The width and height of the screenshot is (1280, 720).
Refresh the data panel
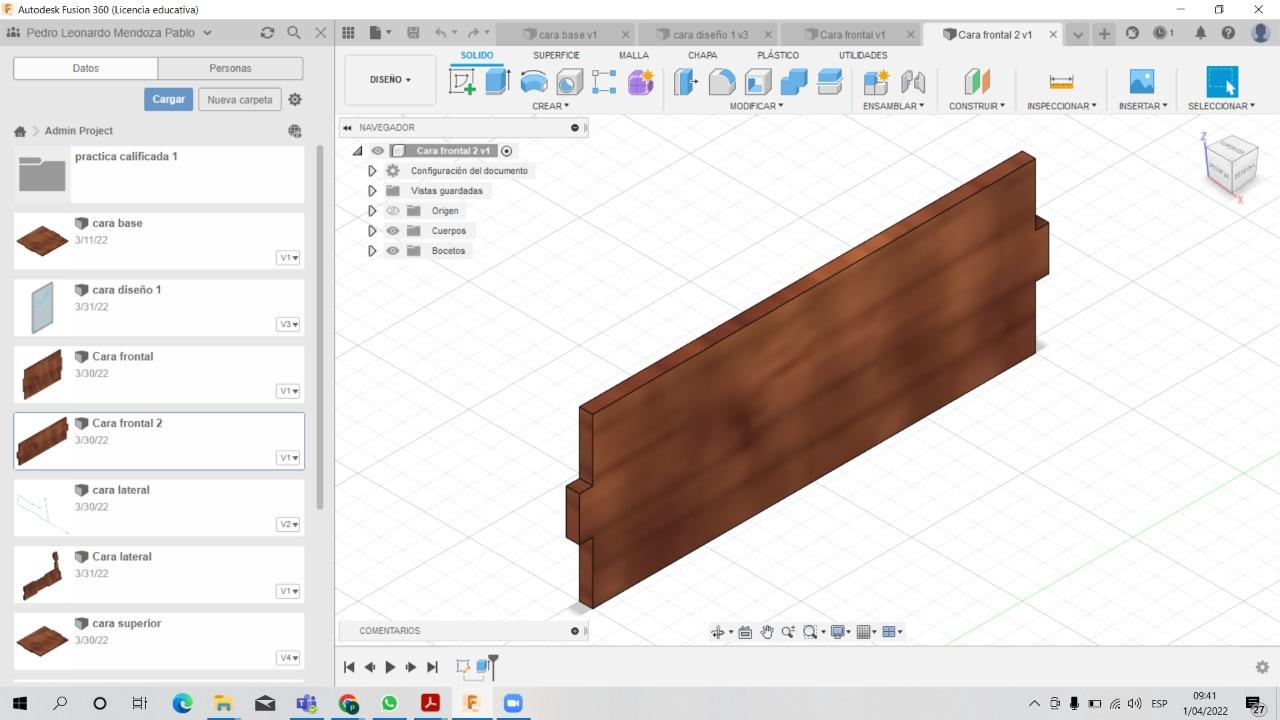267,33
